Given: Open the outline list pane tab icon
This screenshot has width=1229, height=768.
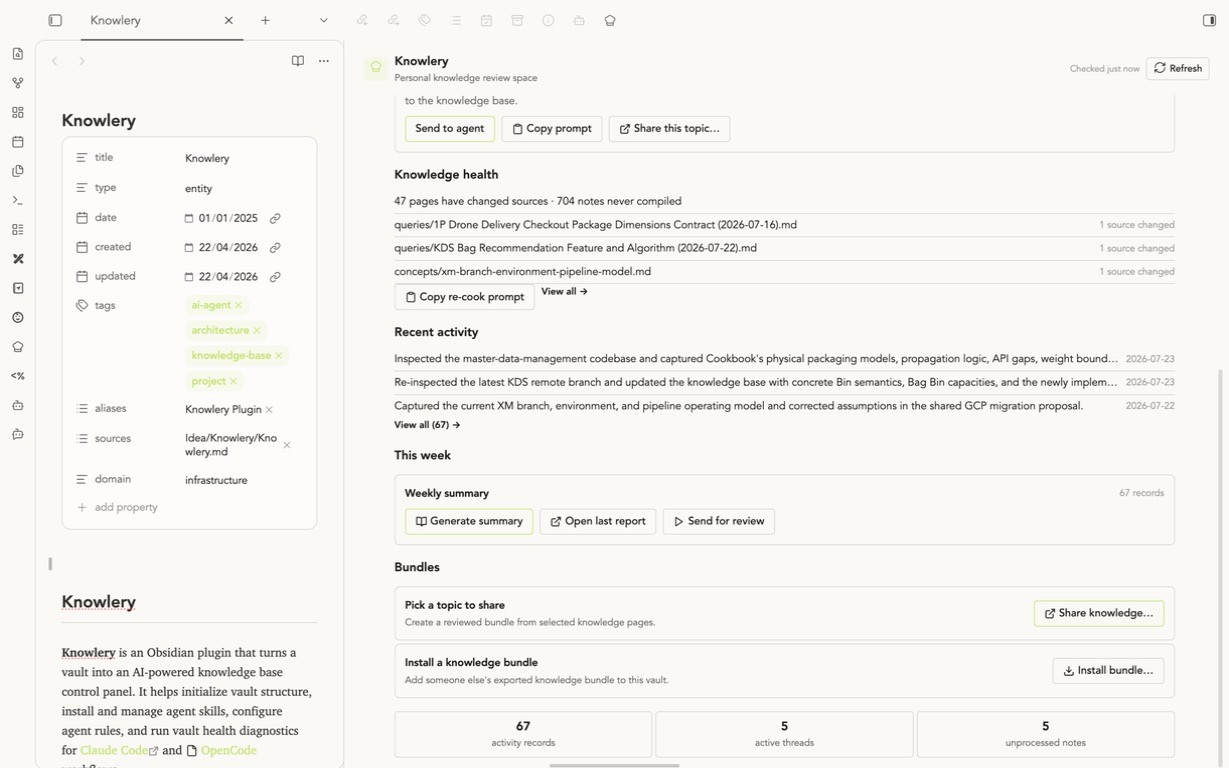Looking at the screenshot, I should 455,20.
